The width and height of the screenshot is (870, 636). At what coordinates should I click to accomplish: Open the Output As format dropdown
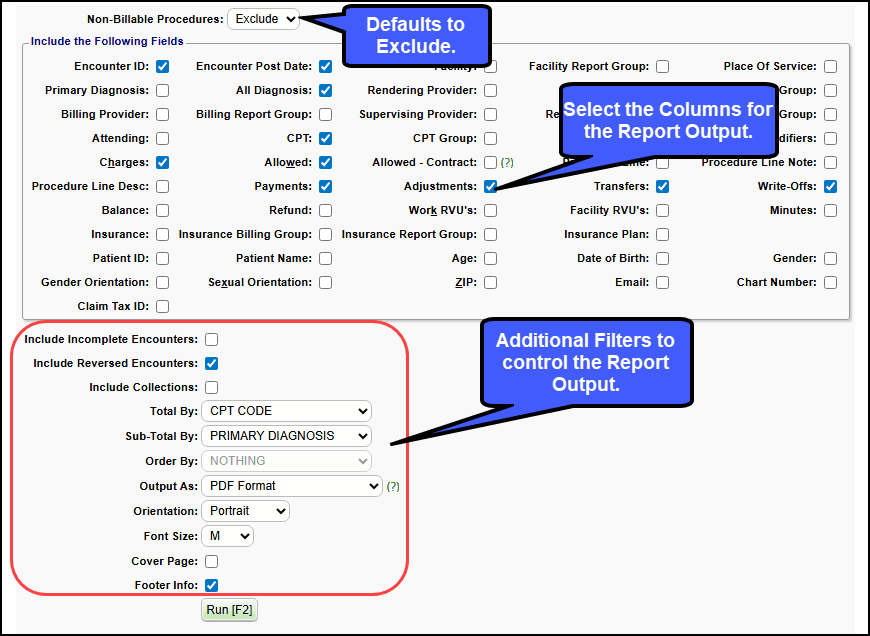291,486
